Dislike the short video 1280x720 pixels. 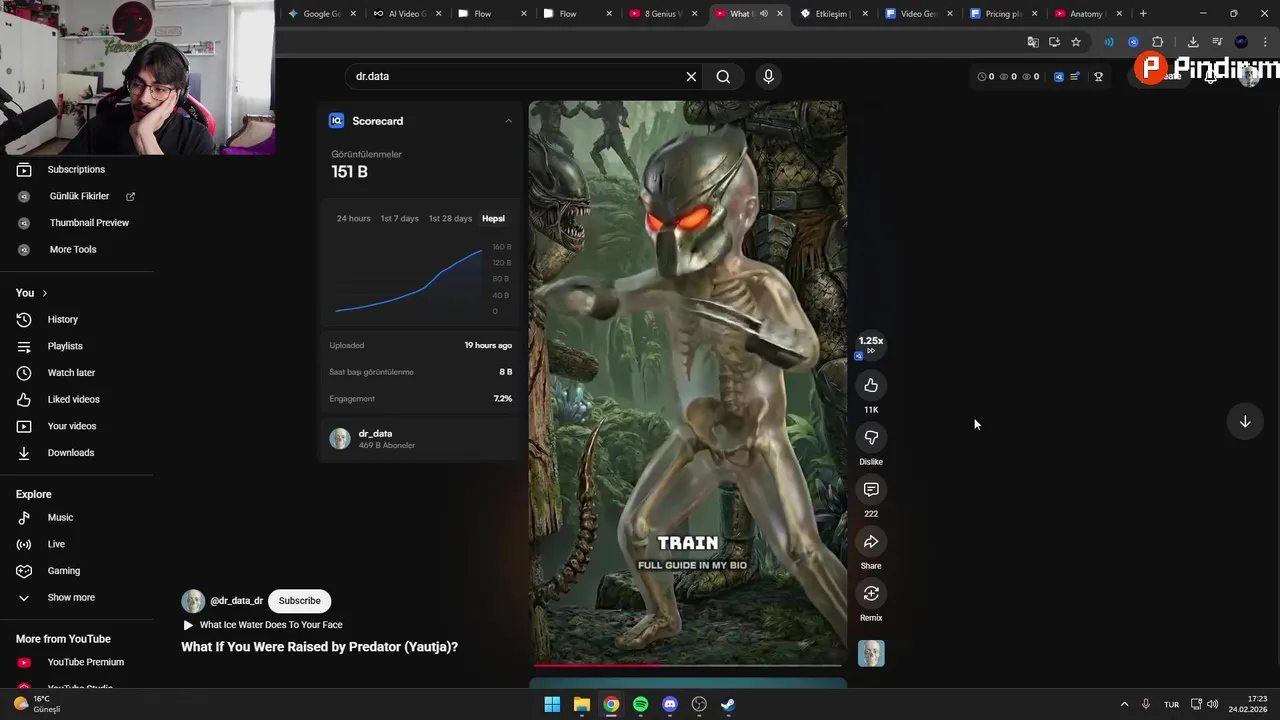(871, 438)
